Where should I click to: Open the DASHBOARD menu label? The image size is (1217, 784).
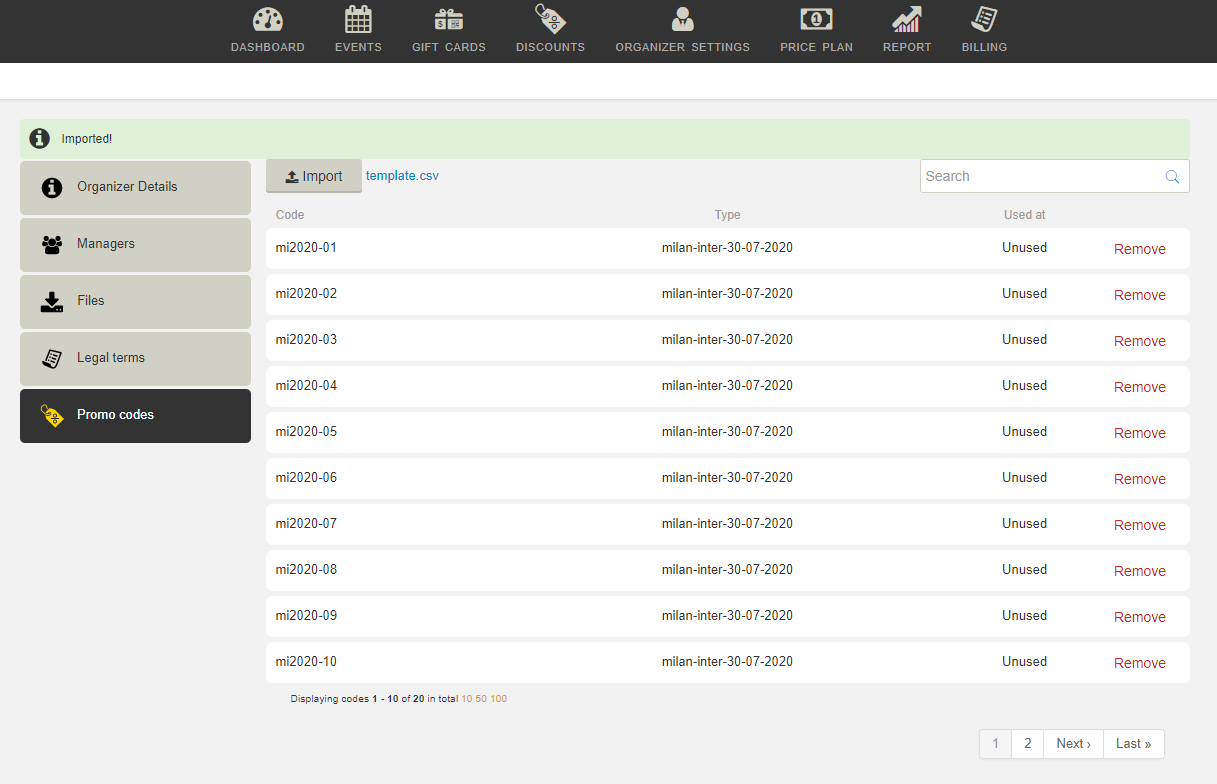click(268, 47)
